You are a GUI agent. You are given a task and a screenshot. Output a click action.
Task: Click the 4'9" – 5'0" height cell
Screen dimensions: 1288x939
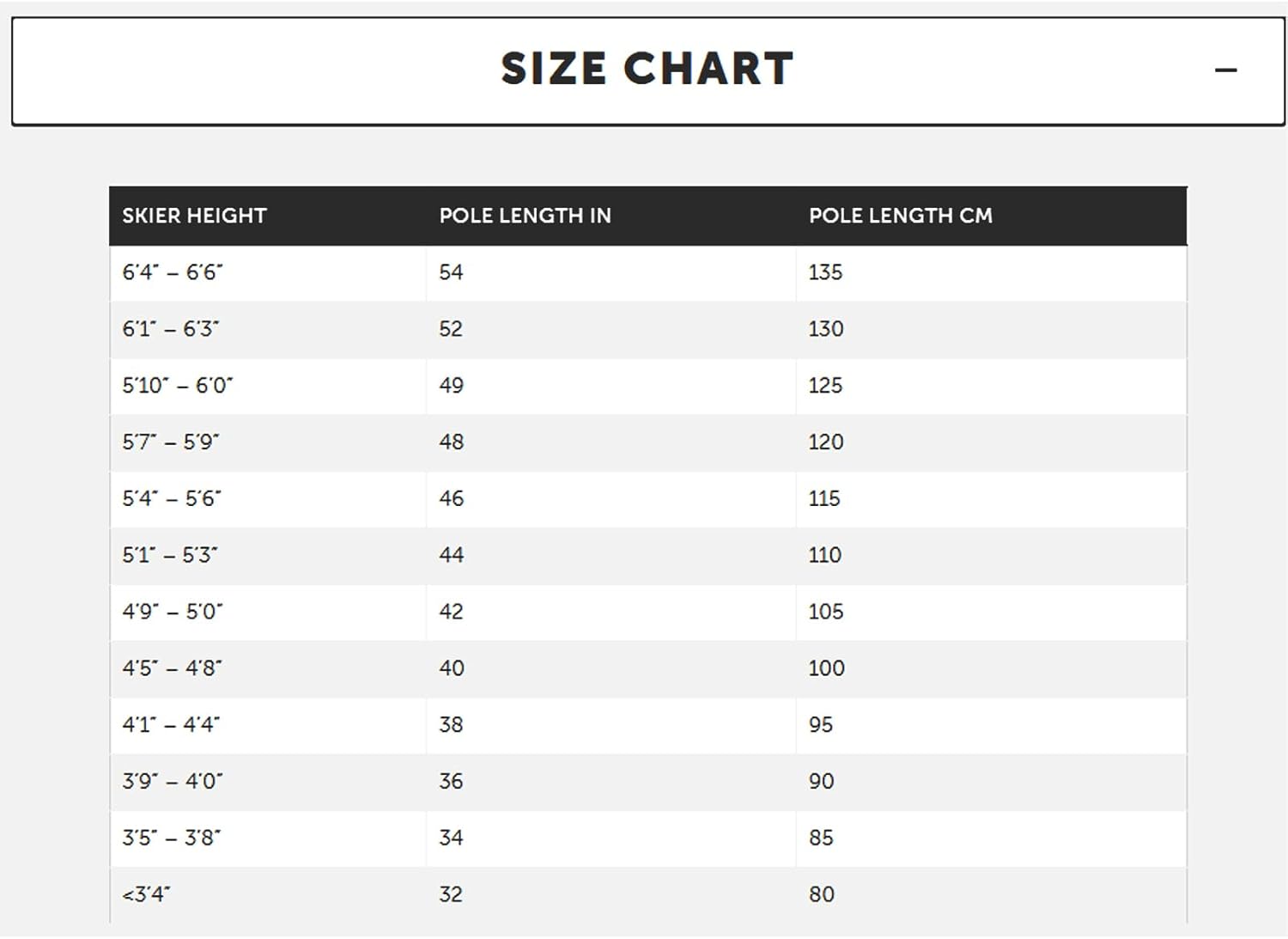point(173,612)
